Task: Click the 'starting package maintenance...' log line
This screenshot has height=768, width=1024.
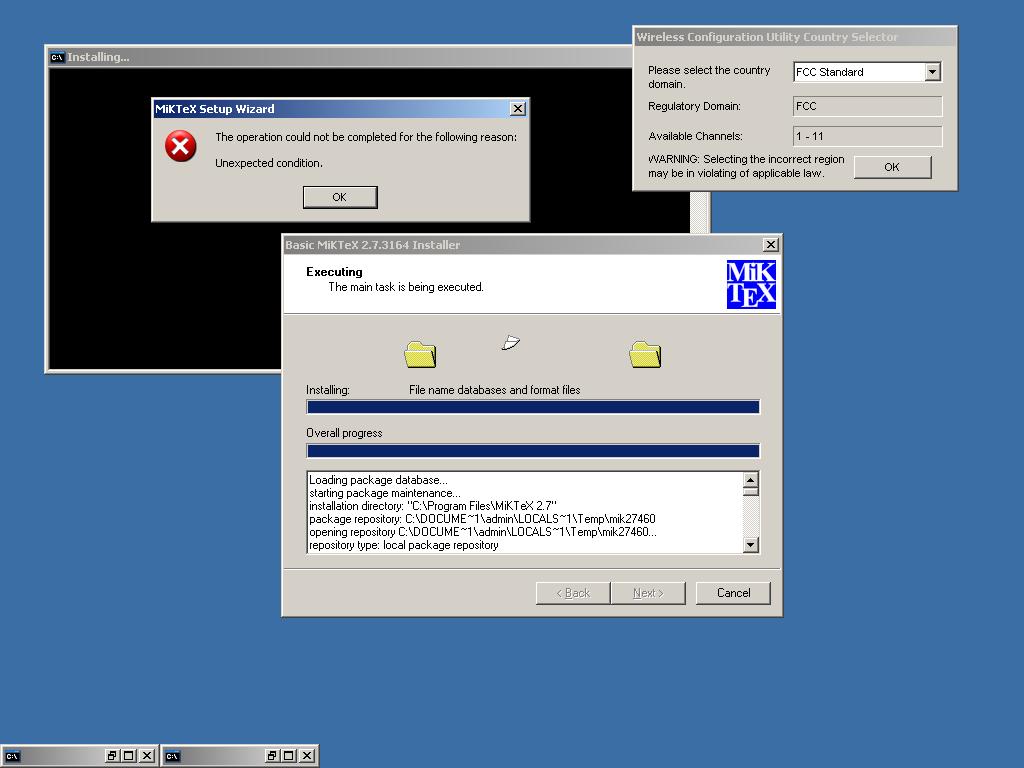Action: [385, 493]
